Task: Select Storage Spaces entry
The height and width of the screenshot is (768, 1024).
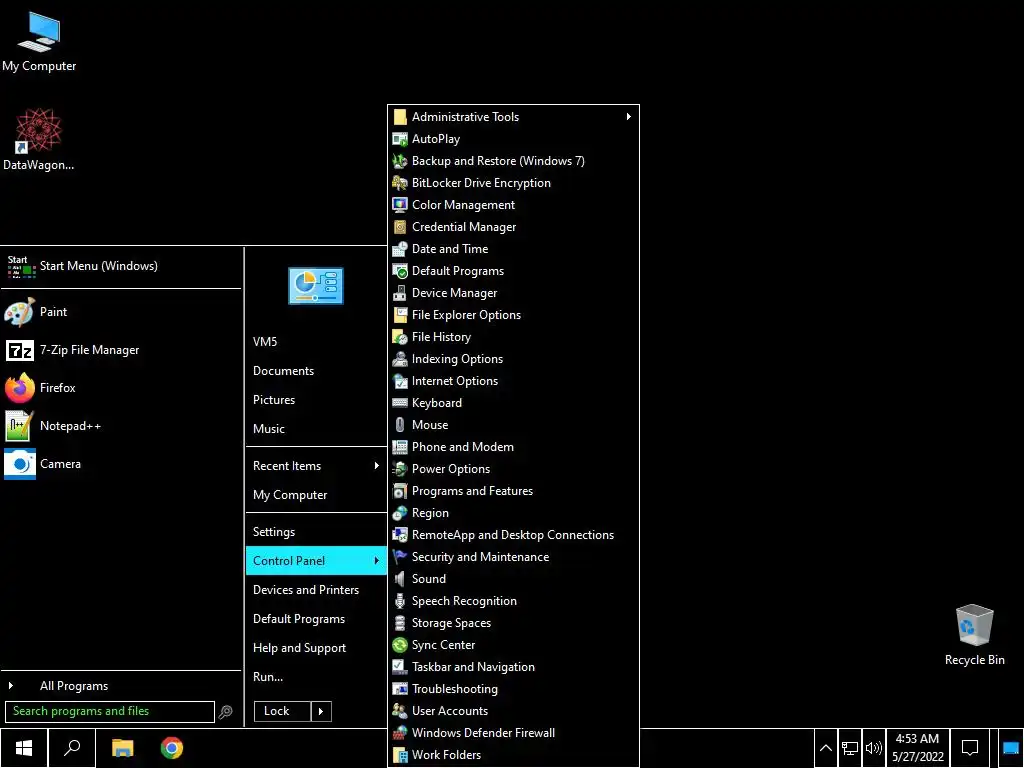Action: [x=513, y=623]
